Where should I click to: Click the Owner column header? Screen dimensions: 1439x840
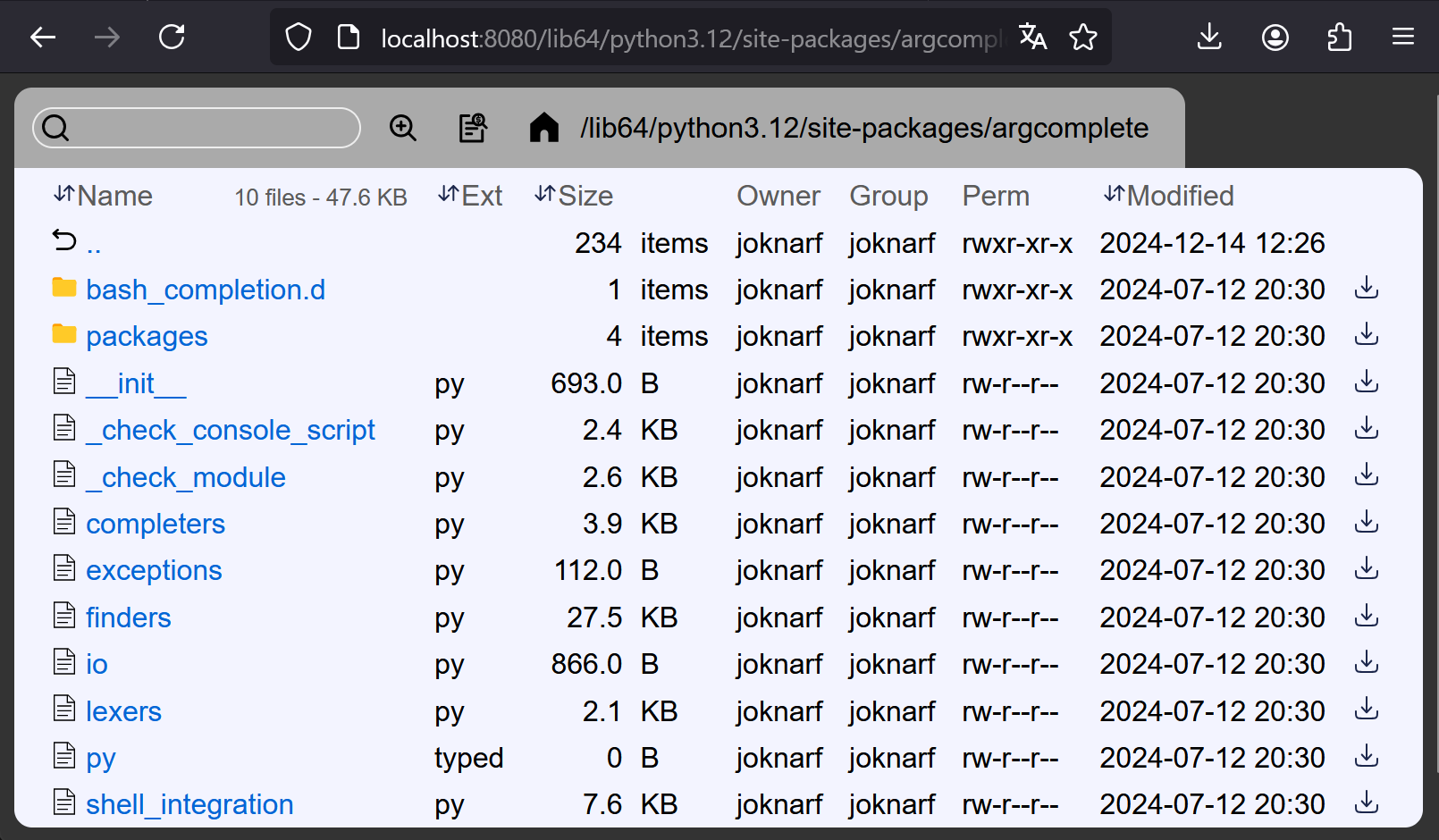click(778, 196)
